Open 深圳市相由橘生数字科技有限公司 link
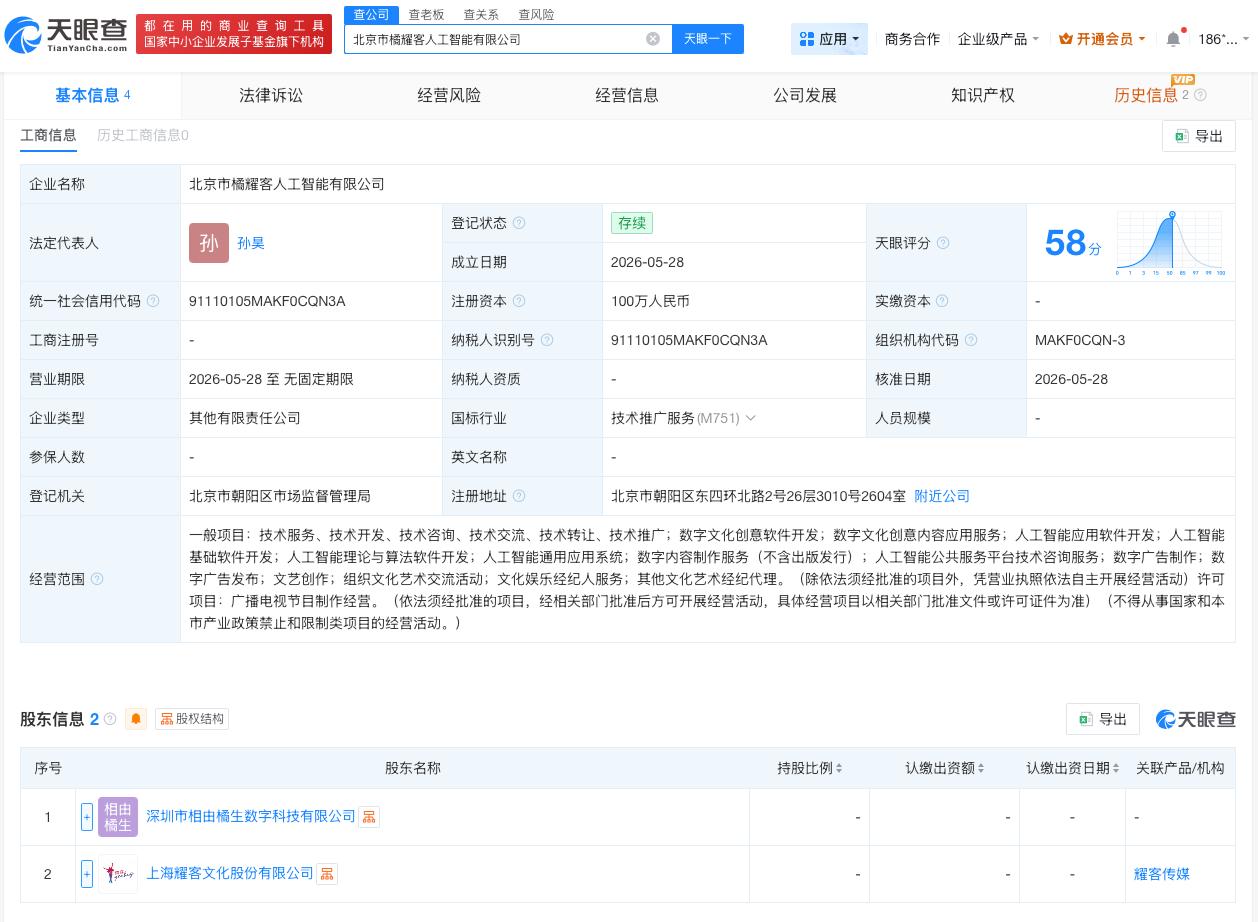The width and height of the screenshot is (1258, 922). point(251,817)
